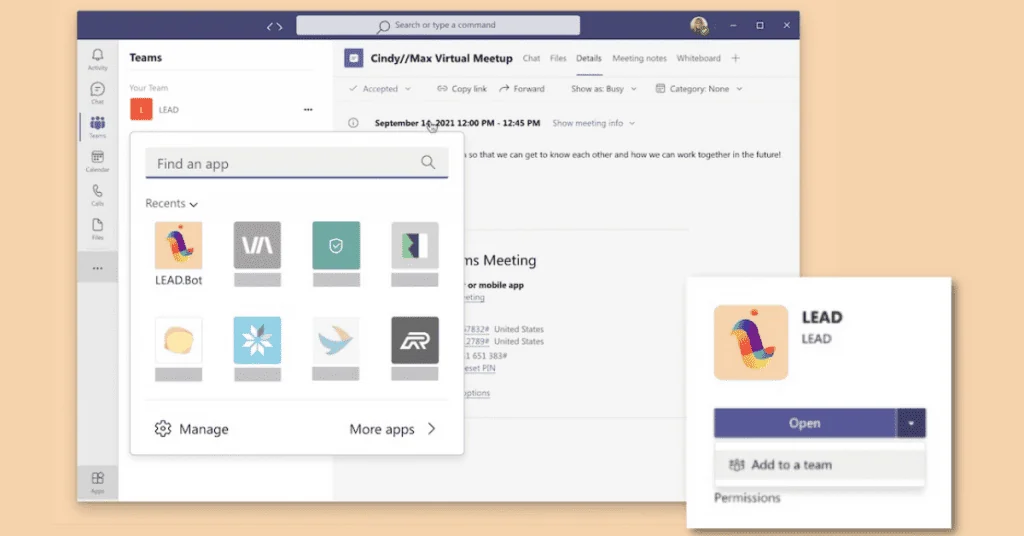Open the Meeting notes tab
Viewport: 1024px width, 536px height.
point(639,58)
